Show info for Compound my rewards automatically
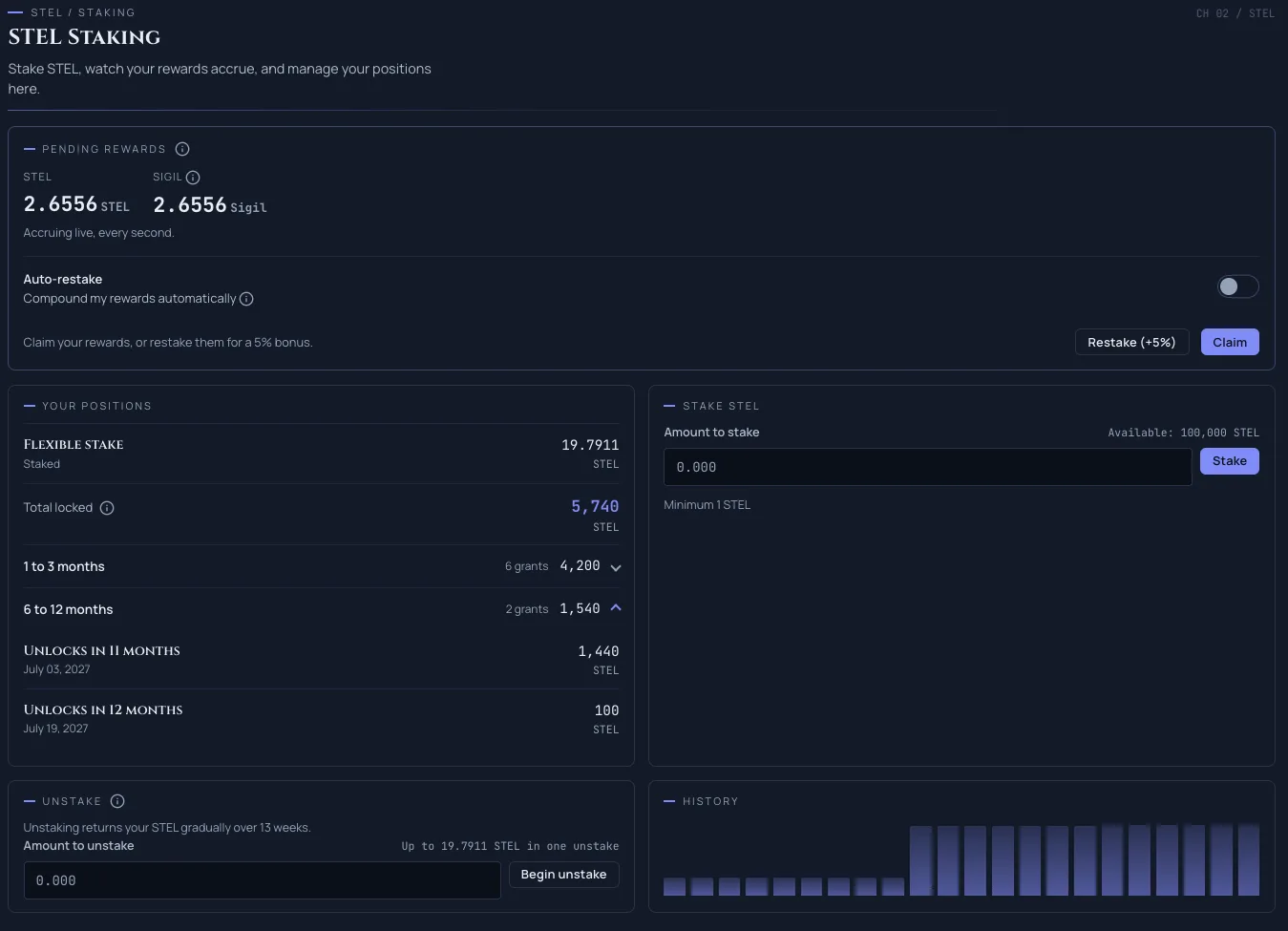Screen dimensions: 1288x931 [246, 299]
